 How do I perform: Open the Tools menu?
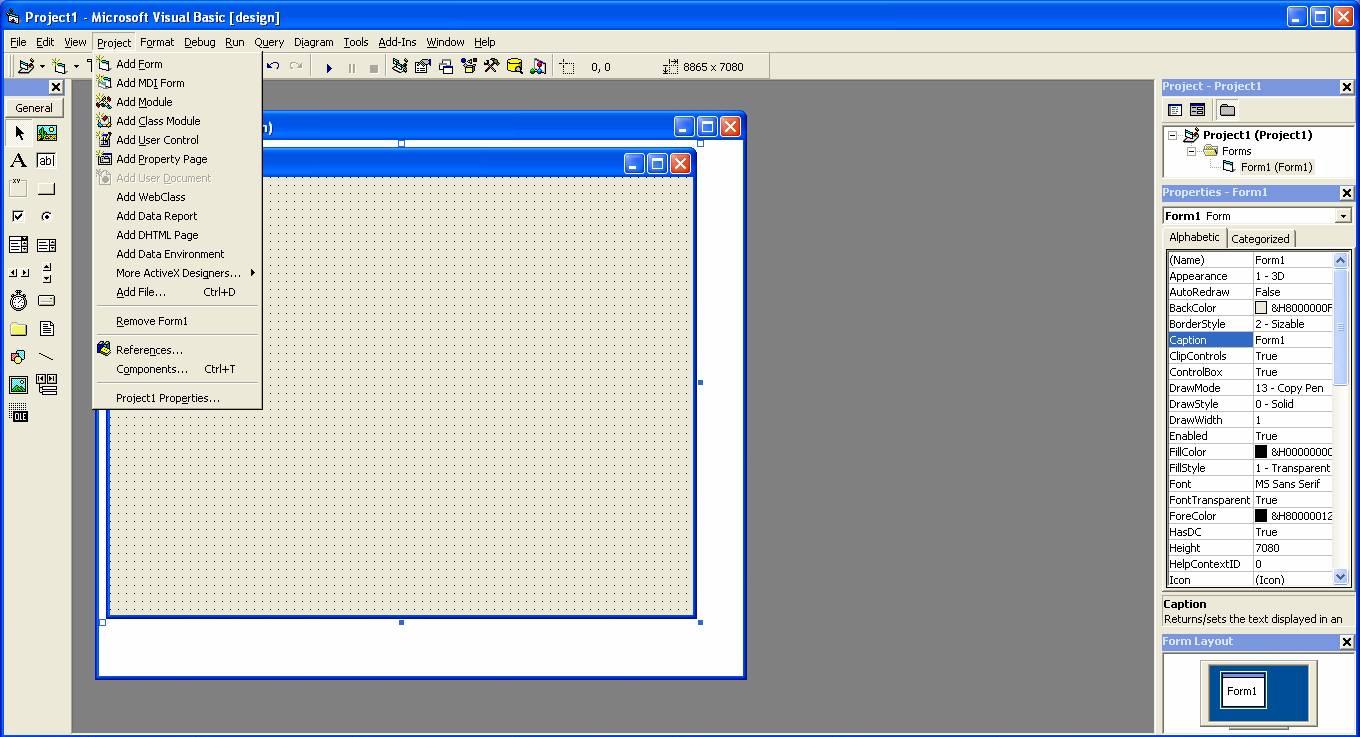coord(356,42)
